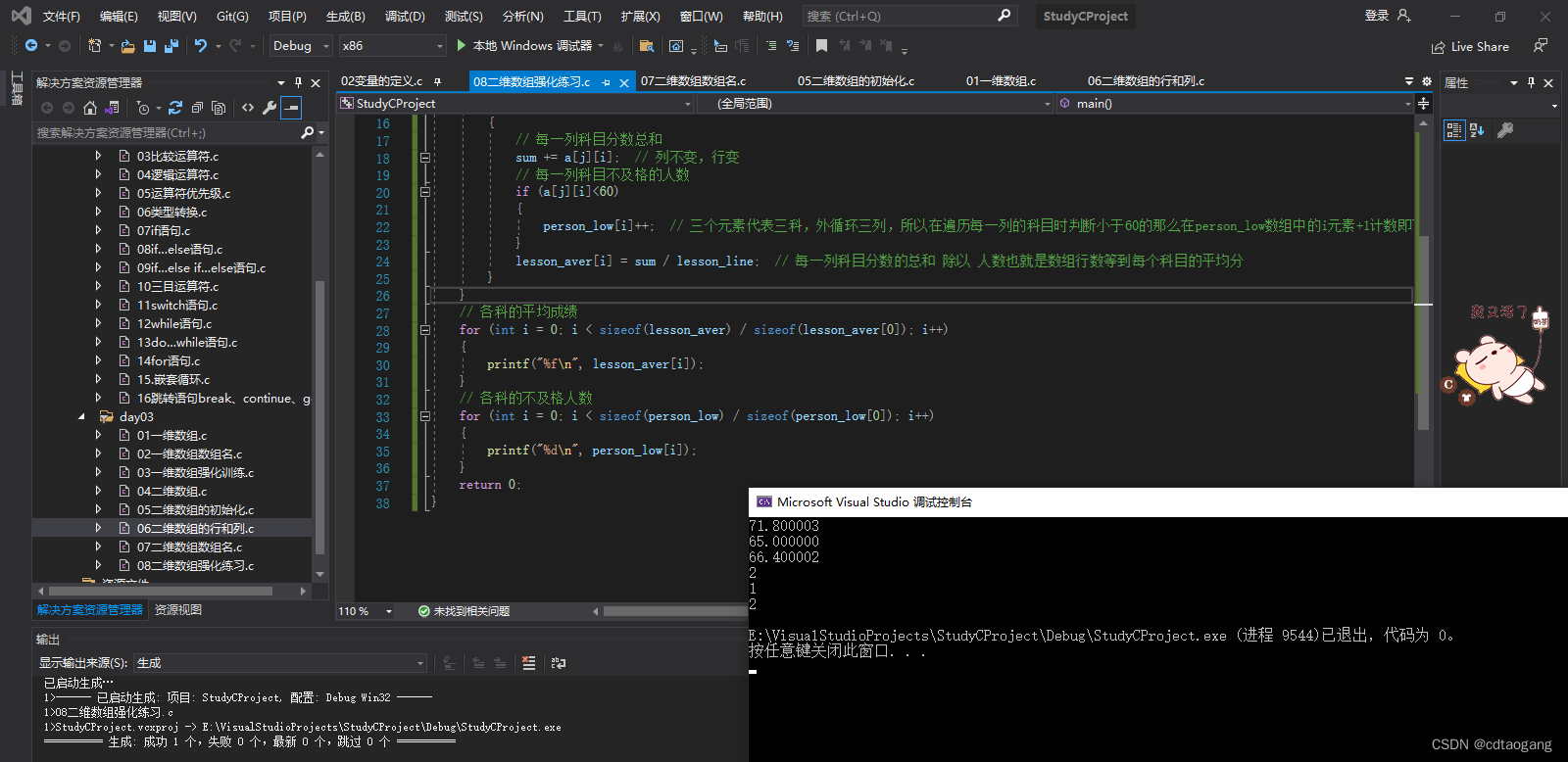Toggle pin on the 02变量的定义.c tab
Screen dimensions: 1568x762
coord(437,81)
